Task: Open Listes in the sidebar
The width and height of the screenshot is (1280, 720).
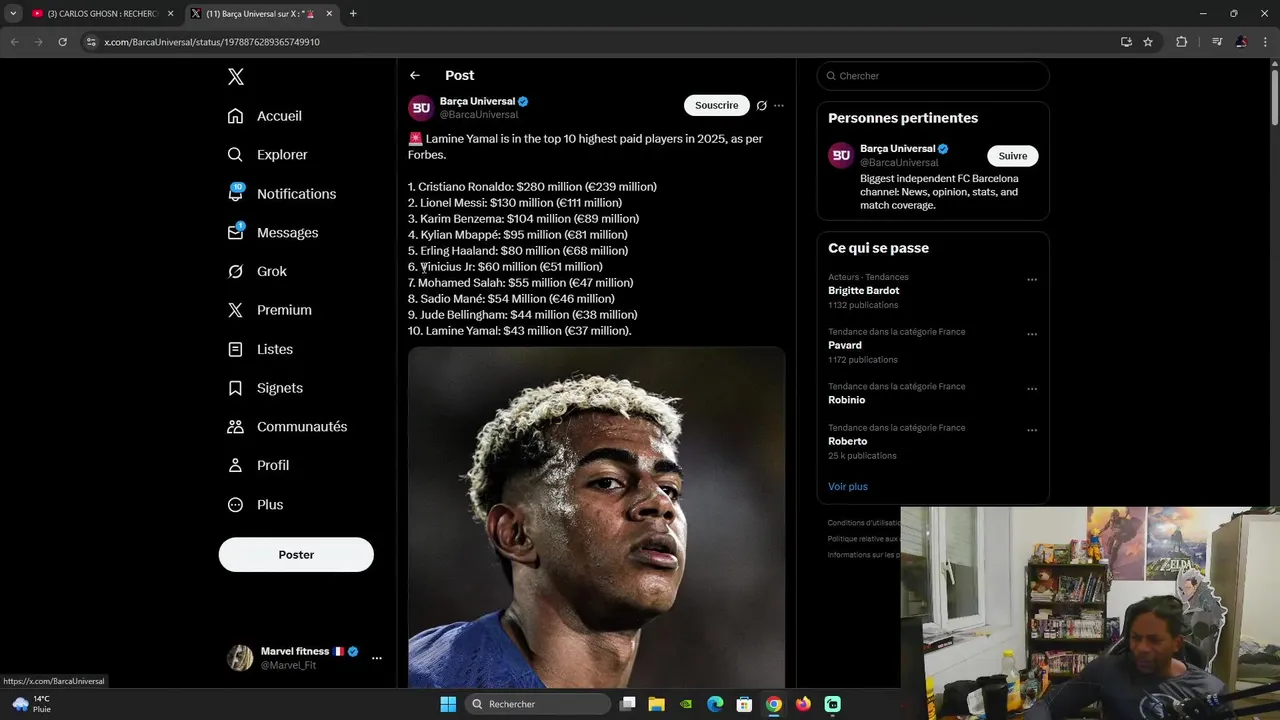Action: [x=260, y=349]
